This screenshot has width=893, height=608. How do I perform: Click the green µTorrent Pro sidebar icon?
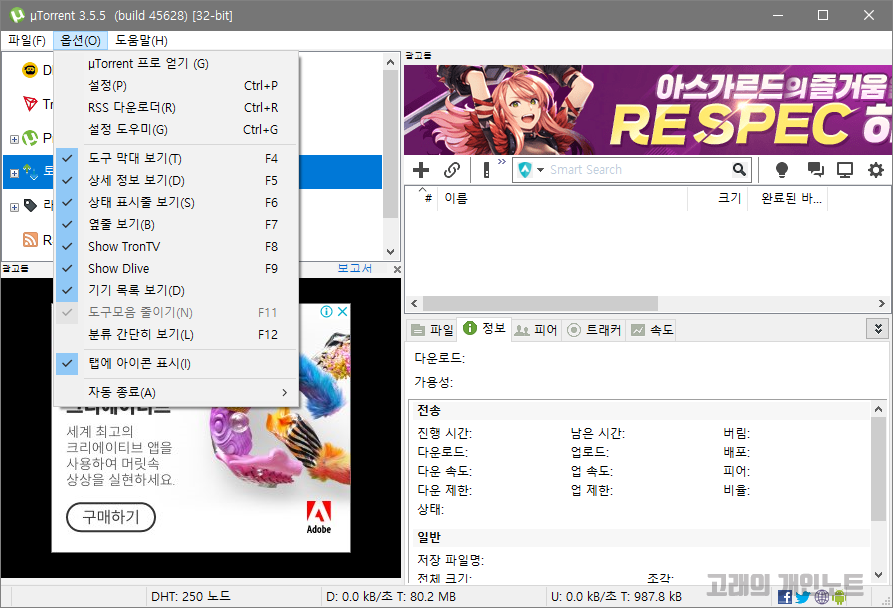coord(30,138)
